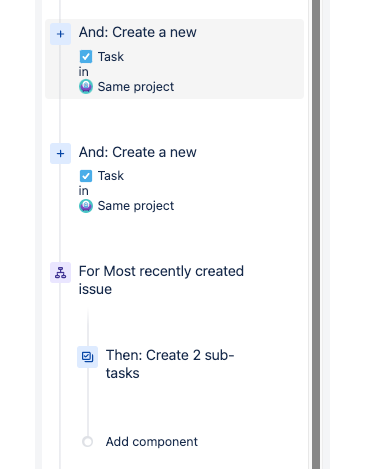Click the plus icon of second Create action

(60, 153)
